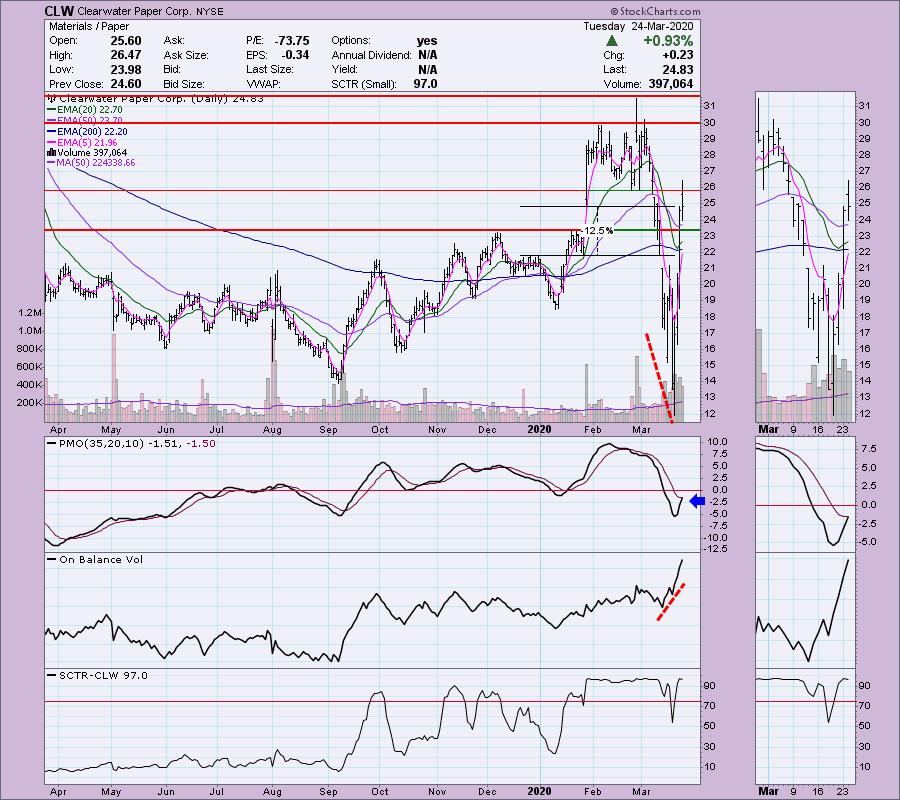Click the VWAP label

point(263,84)
